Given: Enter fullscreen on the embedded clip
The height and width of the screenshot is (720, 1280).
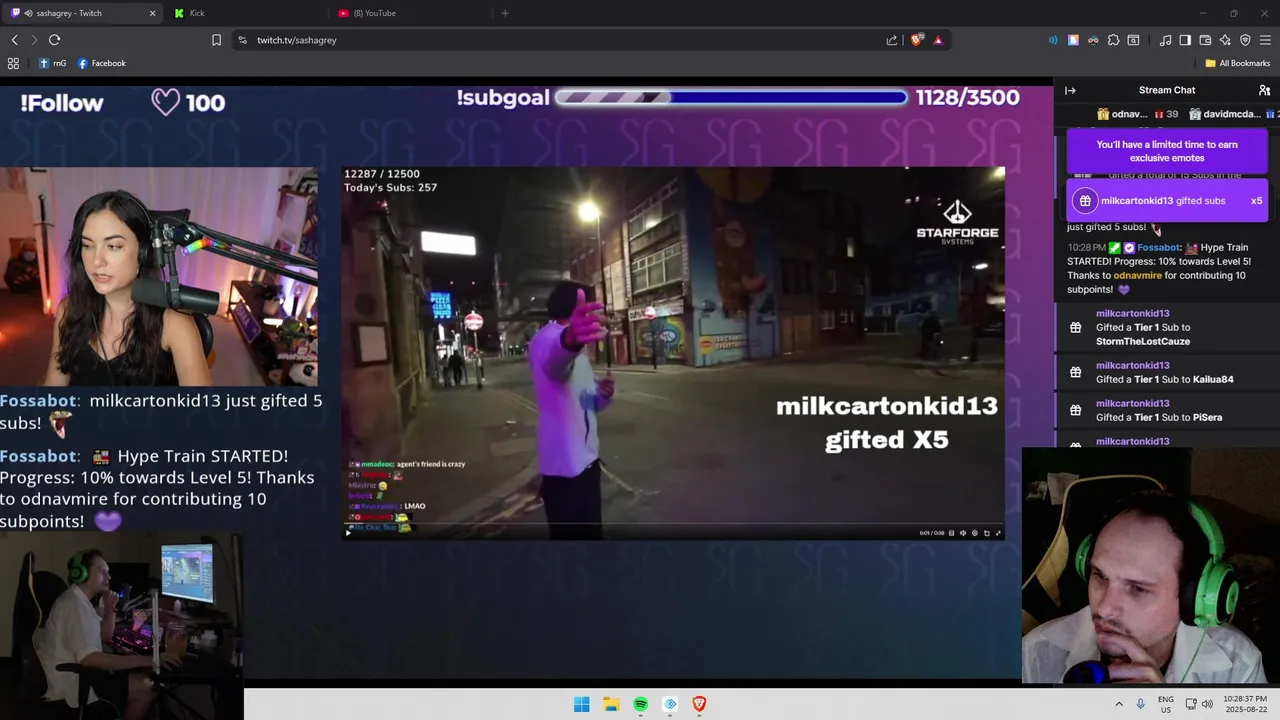Looking at the screenshot, I should click(997, 533).
